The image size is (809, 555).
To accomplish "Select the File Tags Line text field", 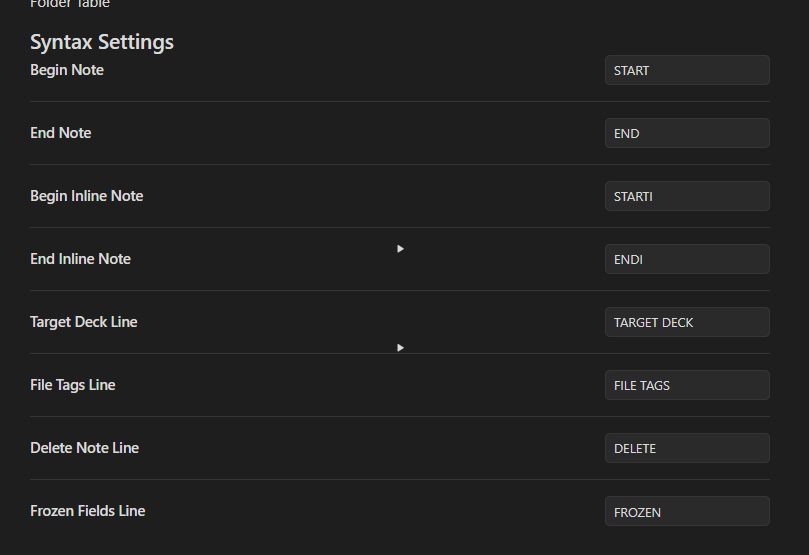I will pos(687,385).
